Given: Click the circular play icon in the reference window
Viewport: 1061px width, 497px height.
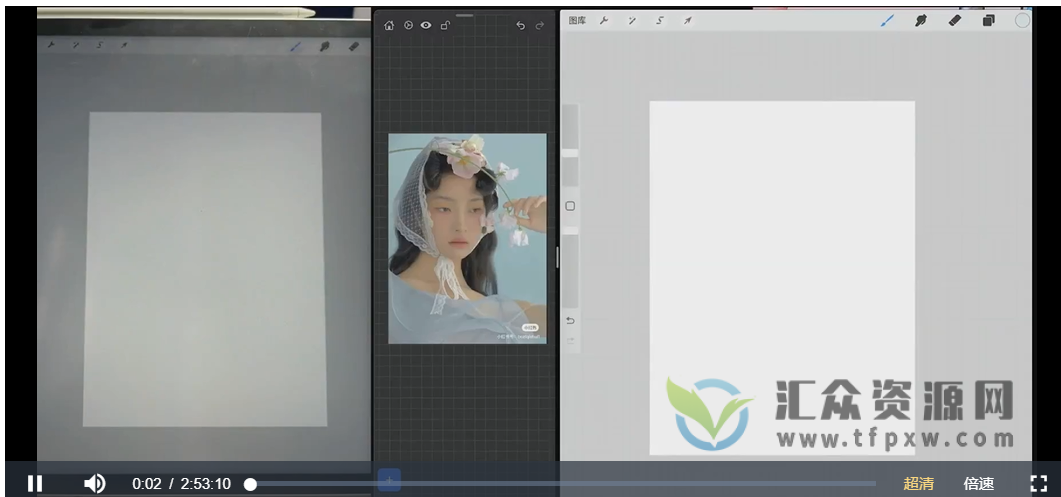Looking at the screenshot, I should point(408,26).
